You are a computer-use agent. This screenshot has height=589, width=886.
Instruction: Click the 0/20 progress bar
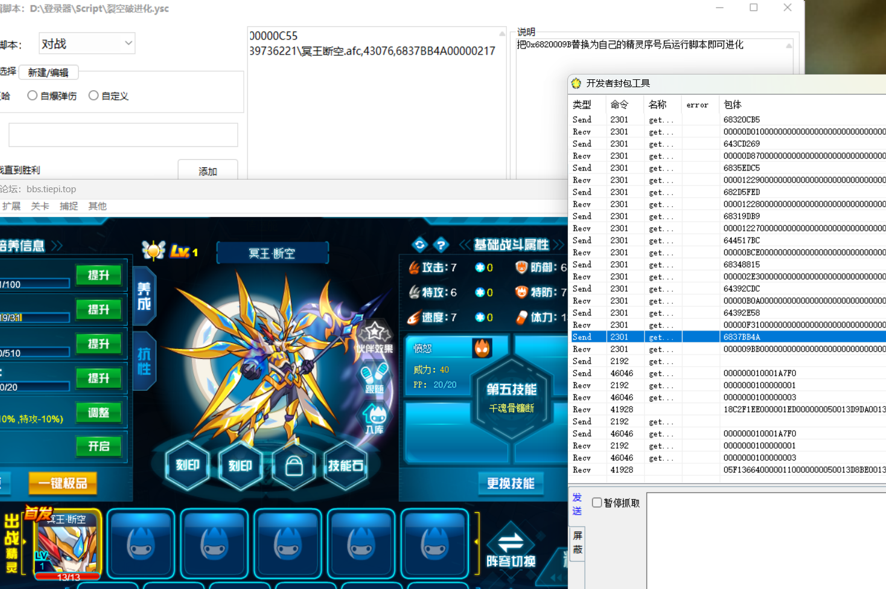(34, 387)
